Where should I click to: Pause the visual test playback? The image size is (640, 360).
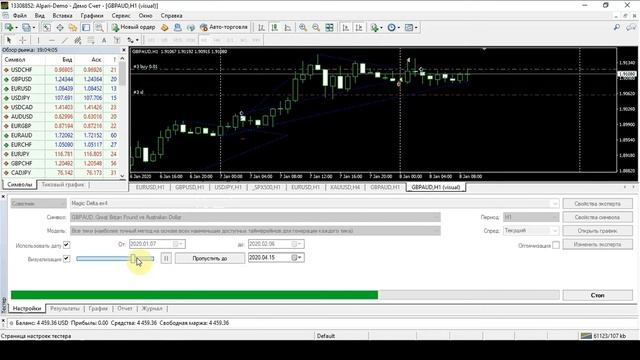[166, 258]
